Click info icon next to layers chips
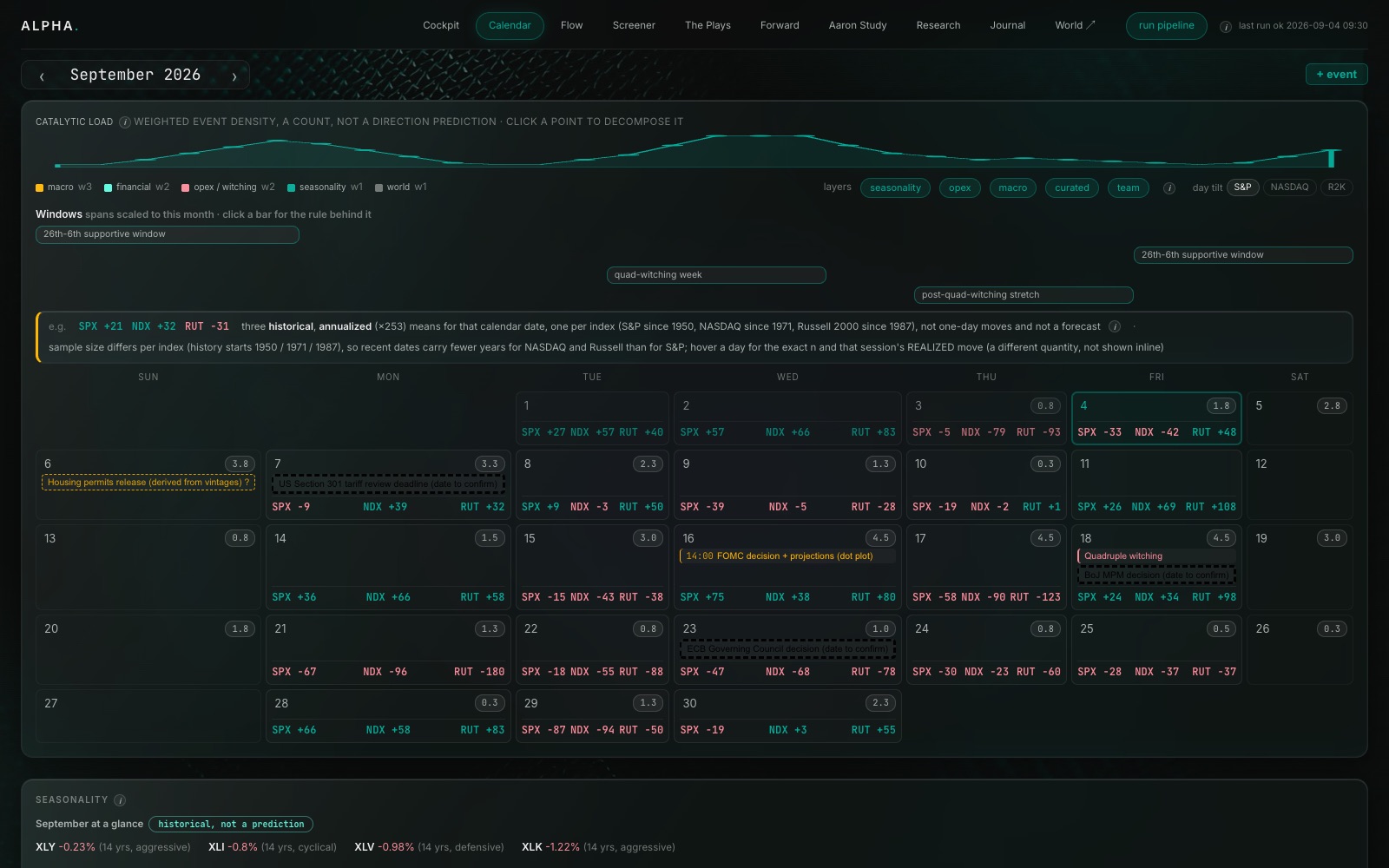 [x=1169, y=187]
